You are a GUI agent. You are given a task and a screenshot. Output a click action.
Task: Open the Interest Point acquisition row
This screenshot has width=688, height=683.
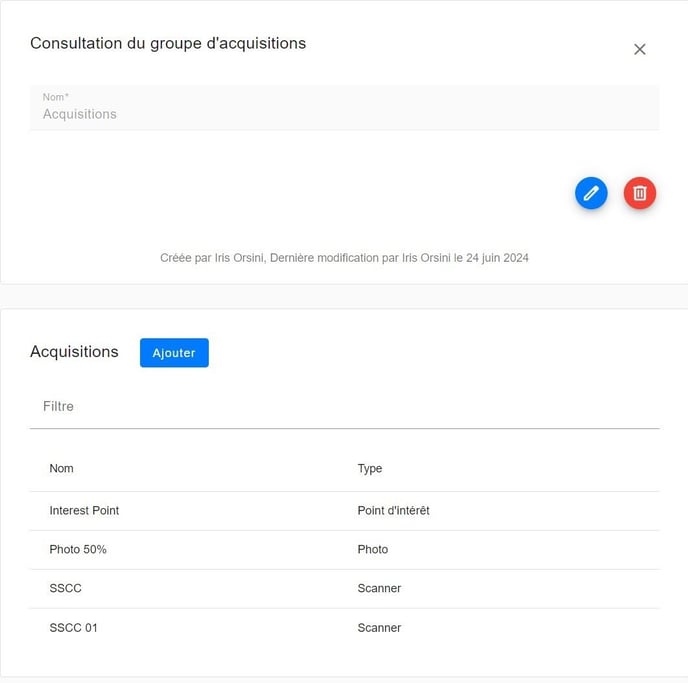pyautogui.click(x=84, y=510)
